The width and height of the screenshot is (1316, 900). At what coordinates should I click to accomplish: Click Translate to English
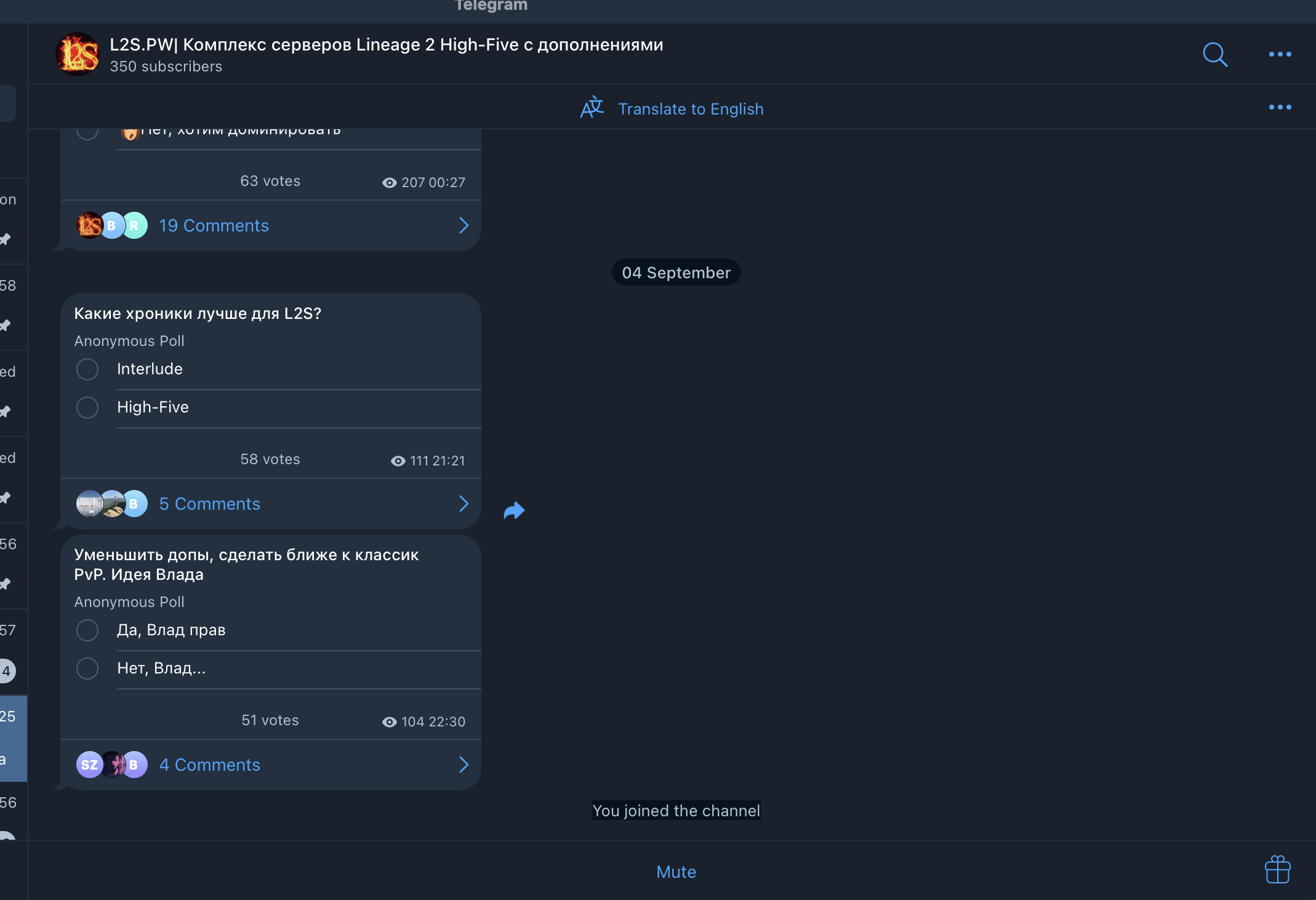point(690,109)
